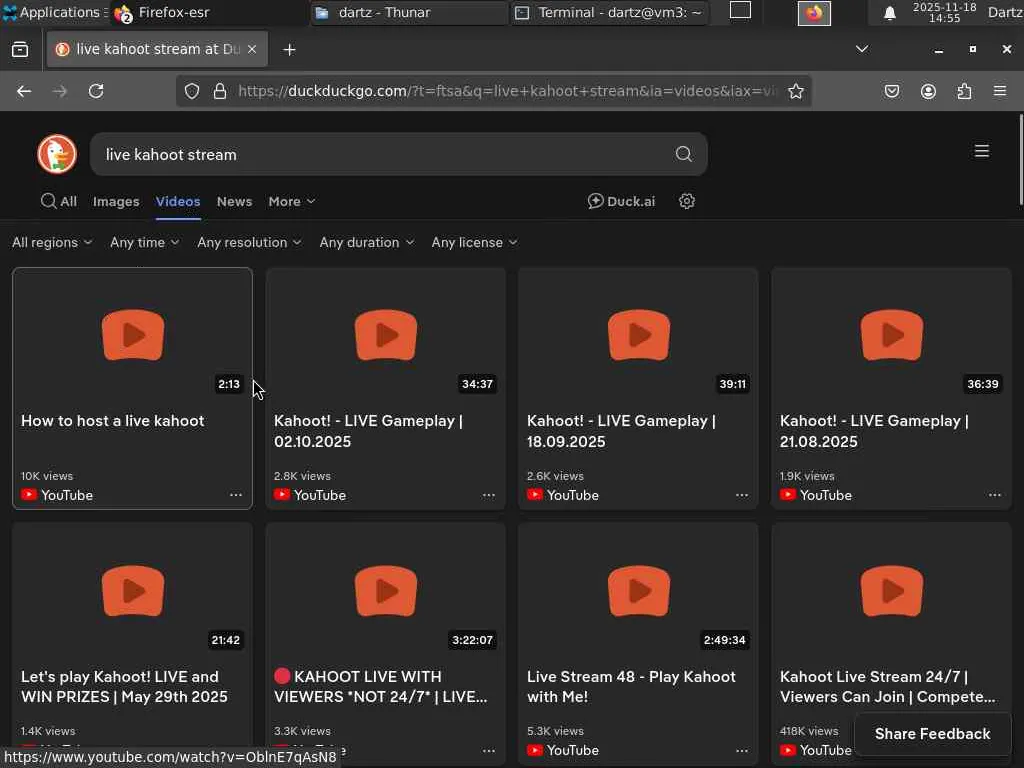The width and height of the screenshot is (1024, 768).
Task: Open Firefox View recent browsing icon
Action: tap(20, 50)
